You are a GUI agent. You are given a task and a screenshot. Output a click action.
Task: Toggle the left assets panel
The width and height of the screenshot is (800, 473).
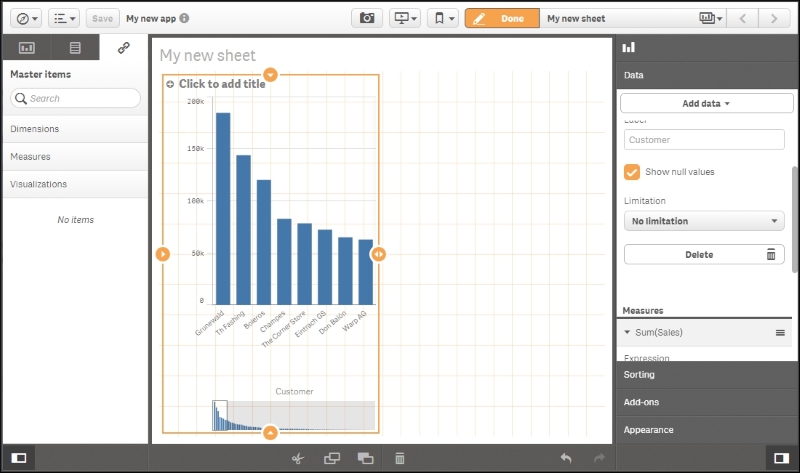(x=19, y=458)
